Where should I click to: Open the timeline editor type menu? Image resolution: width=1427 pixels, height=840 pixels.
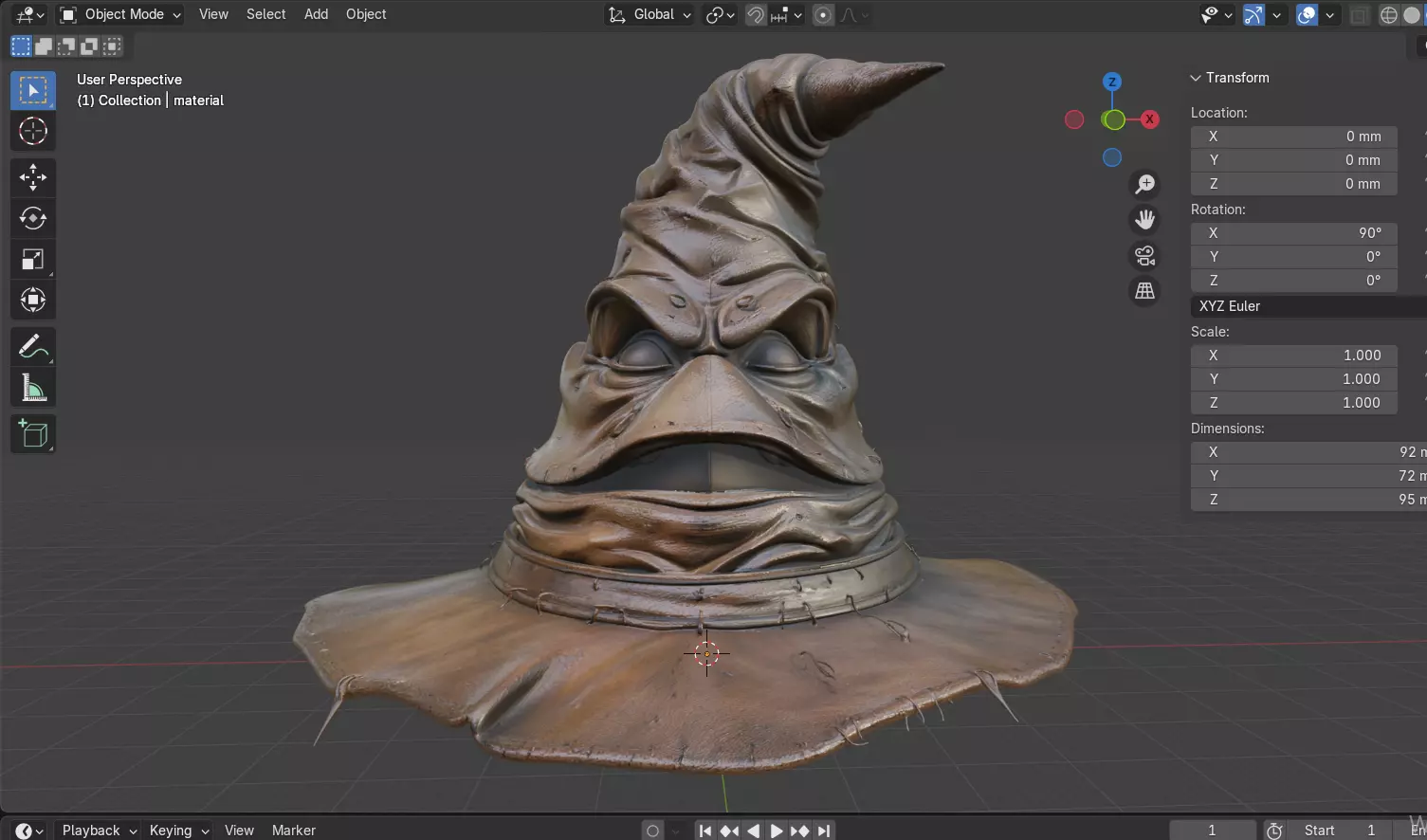[28, 831]
